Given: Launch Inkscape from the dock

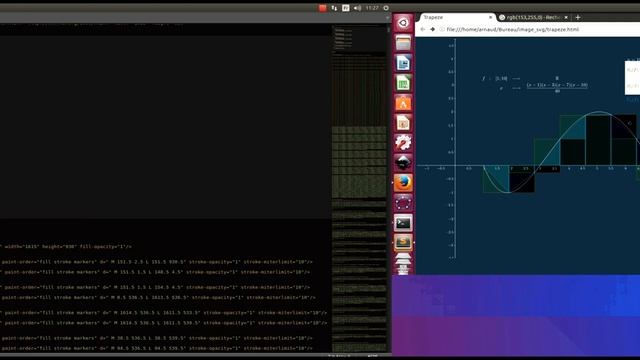Looking at the screenshot, I should point(403,163).
